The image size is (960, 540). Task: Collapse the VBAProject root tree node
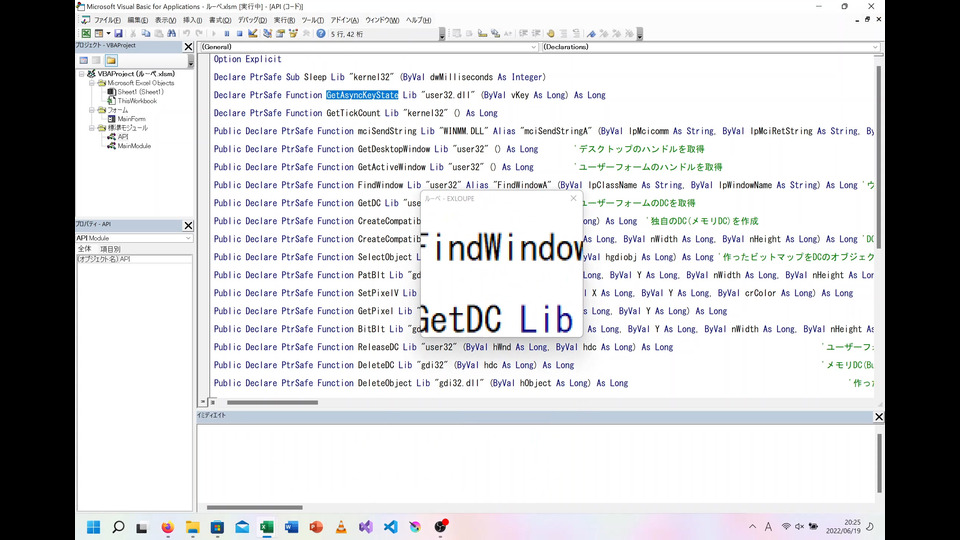pos(81,73)
